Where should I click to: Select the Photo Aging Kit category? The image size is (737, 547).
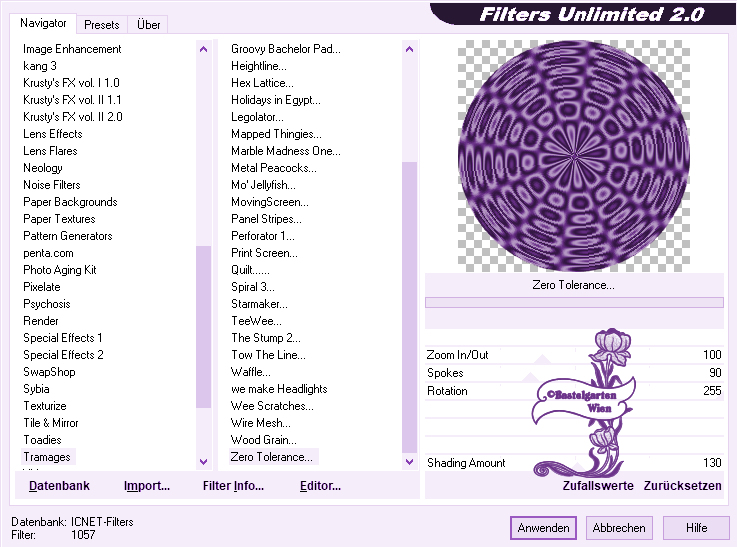pyautogui.click(x=60, y=270)
